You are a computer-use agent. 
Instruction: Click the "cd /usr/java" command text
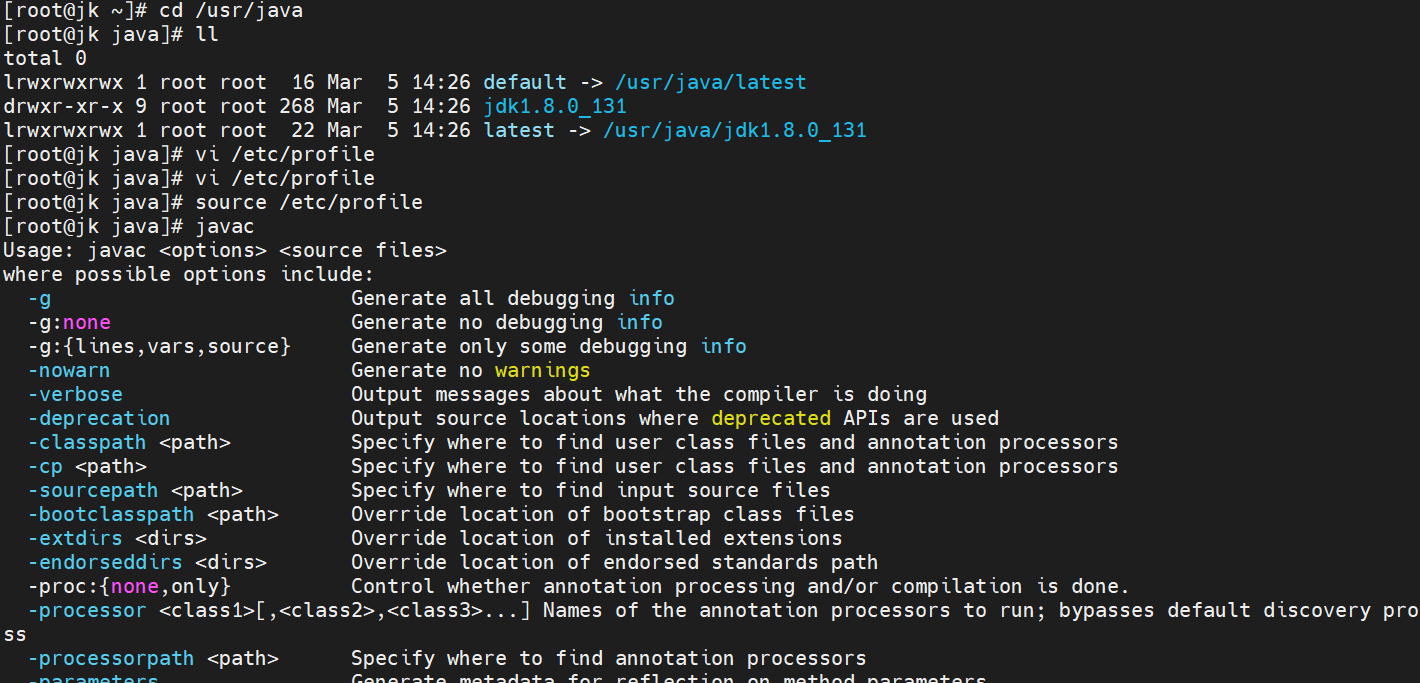231,11
